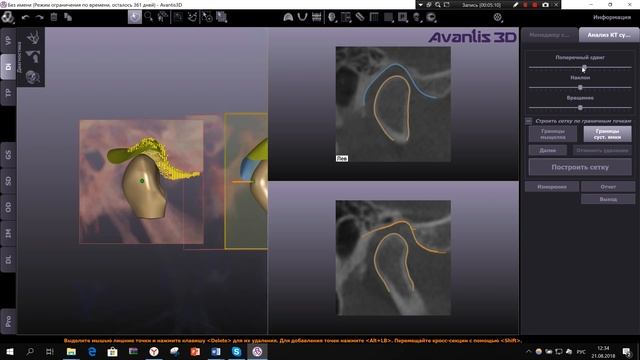
Task: Open Word from the taskbar
Action: (x=216, y=351)
